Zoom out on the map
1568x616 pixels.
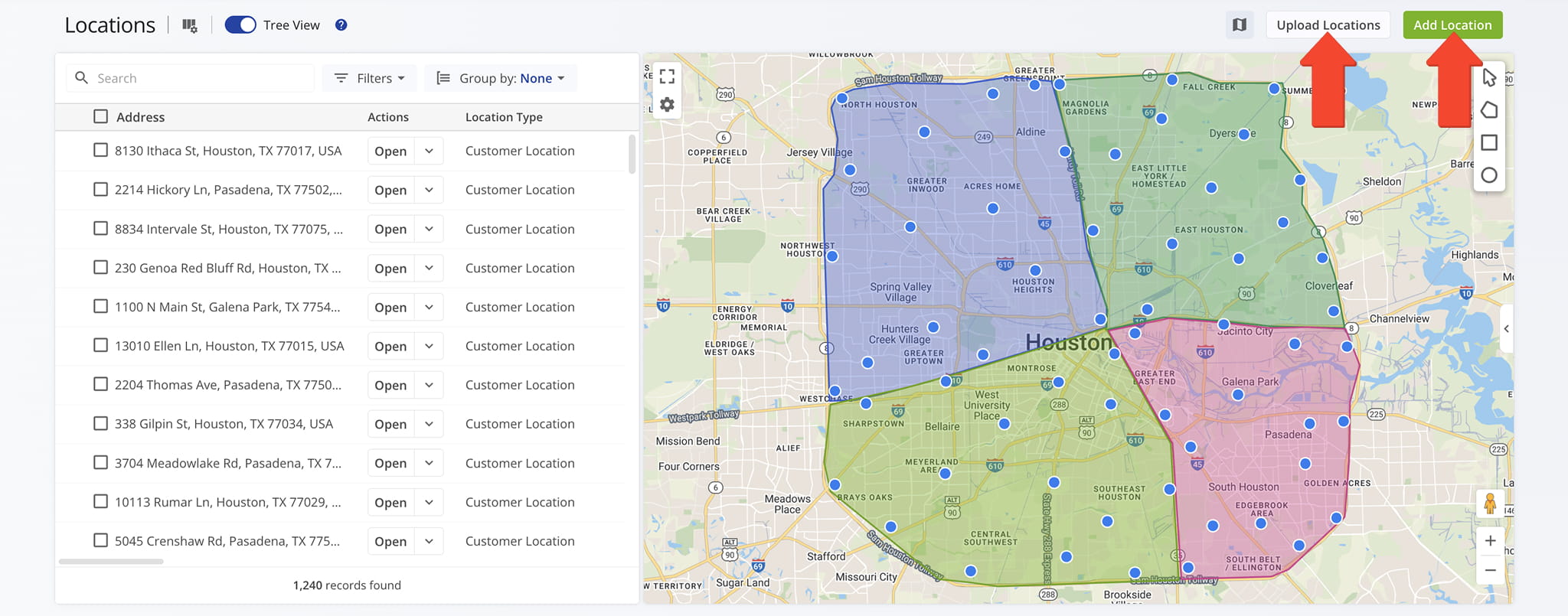(1490, 570)
